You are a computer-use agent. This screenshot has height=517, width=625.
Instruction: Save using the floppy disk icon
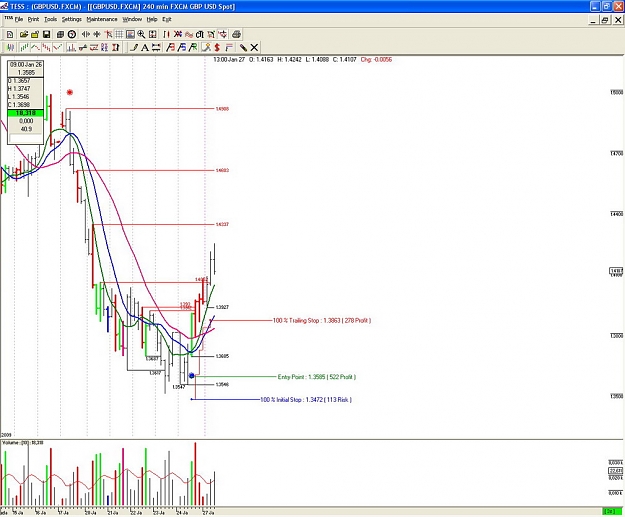47,34
